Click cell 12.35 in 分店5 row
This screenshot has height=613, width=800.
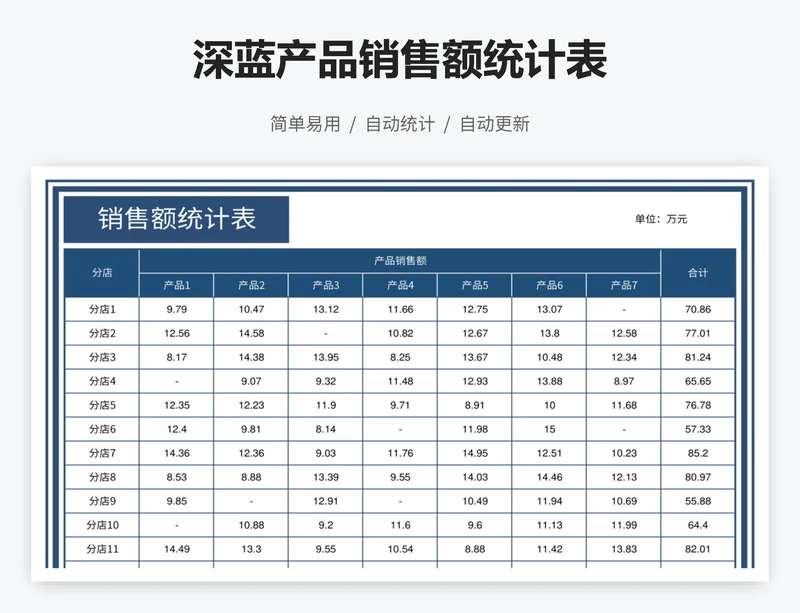click(x=177, y=405)
